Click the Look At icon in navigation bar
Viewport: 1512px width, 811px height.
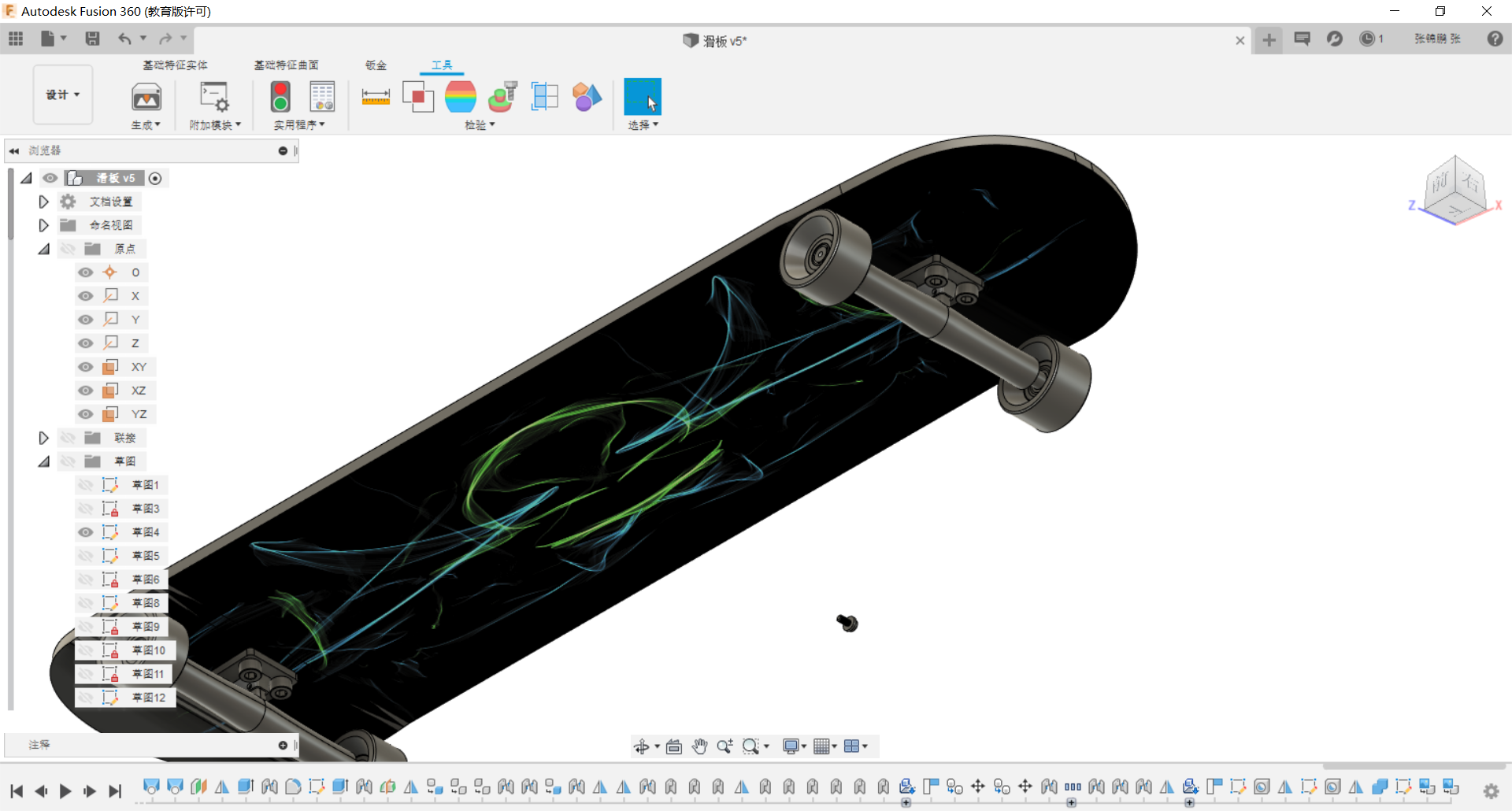pos(674,746)
